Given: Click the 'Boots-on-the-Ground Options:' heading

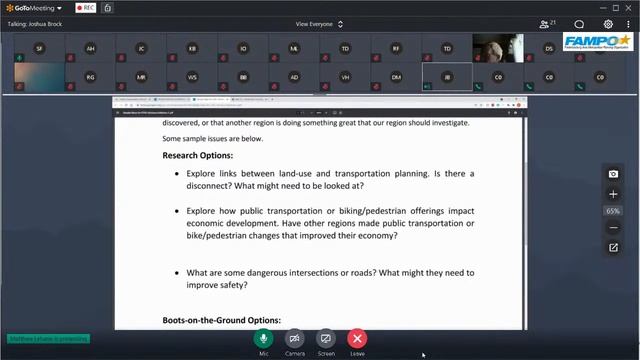Looking at the screenshot, I should click(222, 320).
